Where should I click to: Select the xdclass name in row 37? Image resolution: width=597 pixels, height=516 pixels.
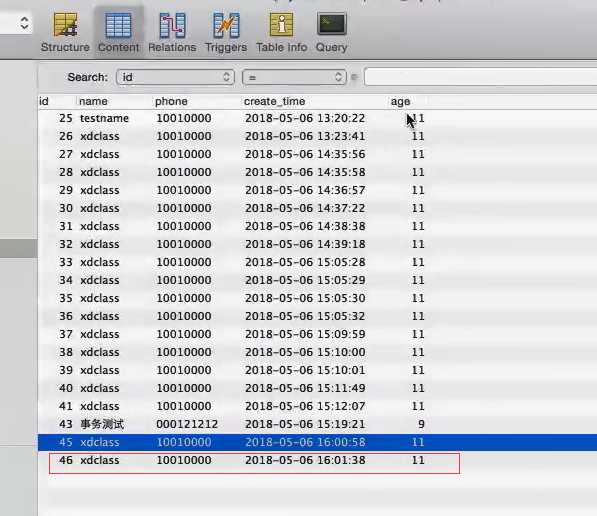pos(99,334)
